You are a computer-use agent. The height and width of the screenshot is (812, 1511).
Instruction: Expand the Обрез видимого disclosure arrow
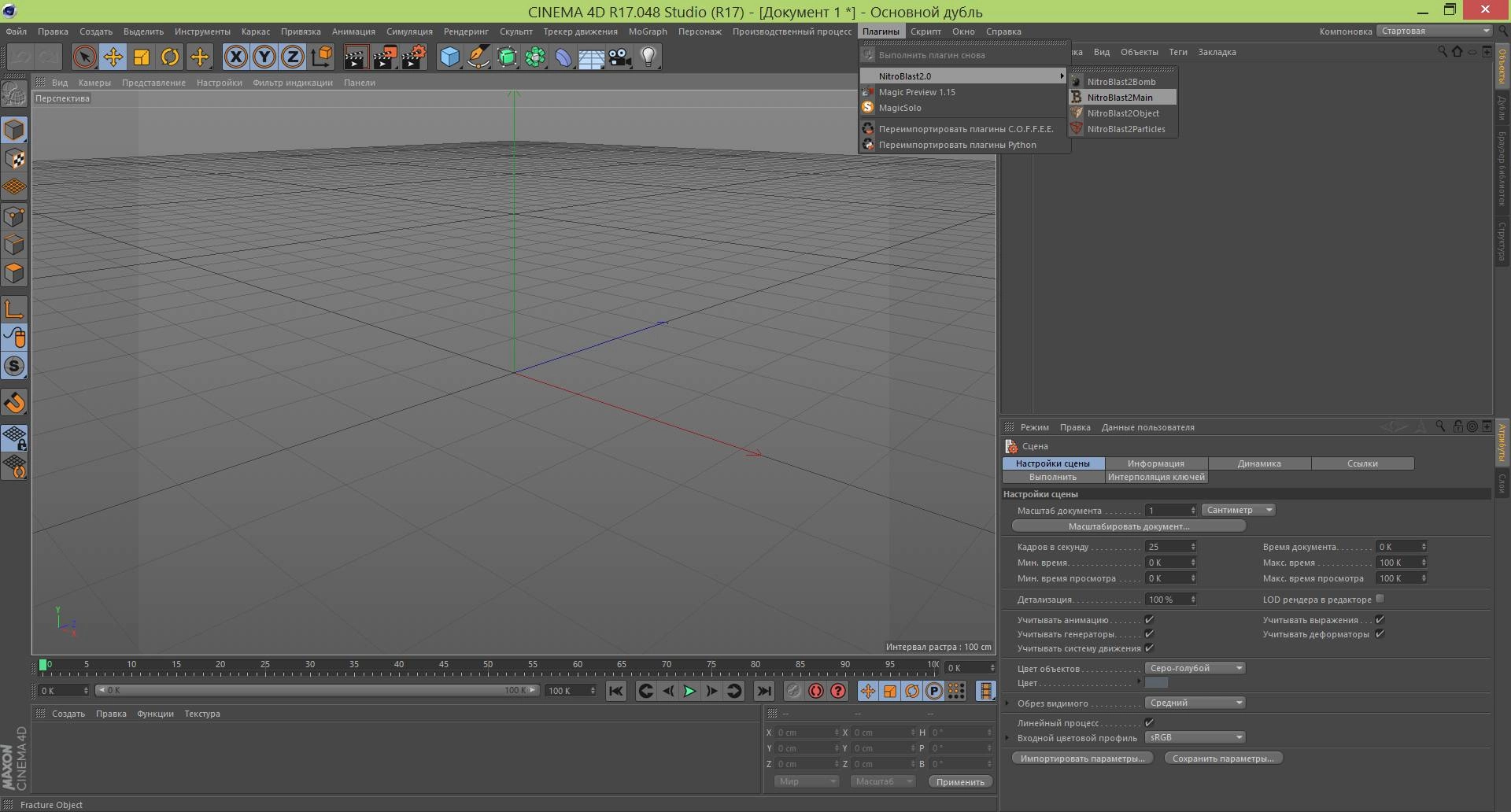pos(1008,703)
